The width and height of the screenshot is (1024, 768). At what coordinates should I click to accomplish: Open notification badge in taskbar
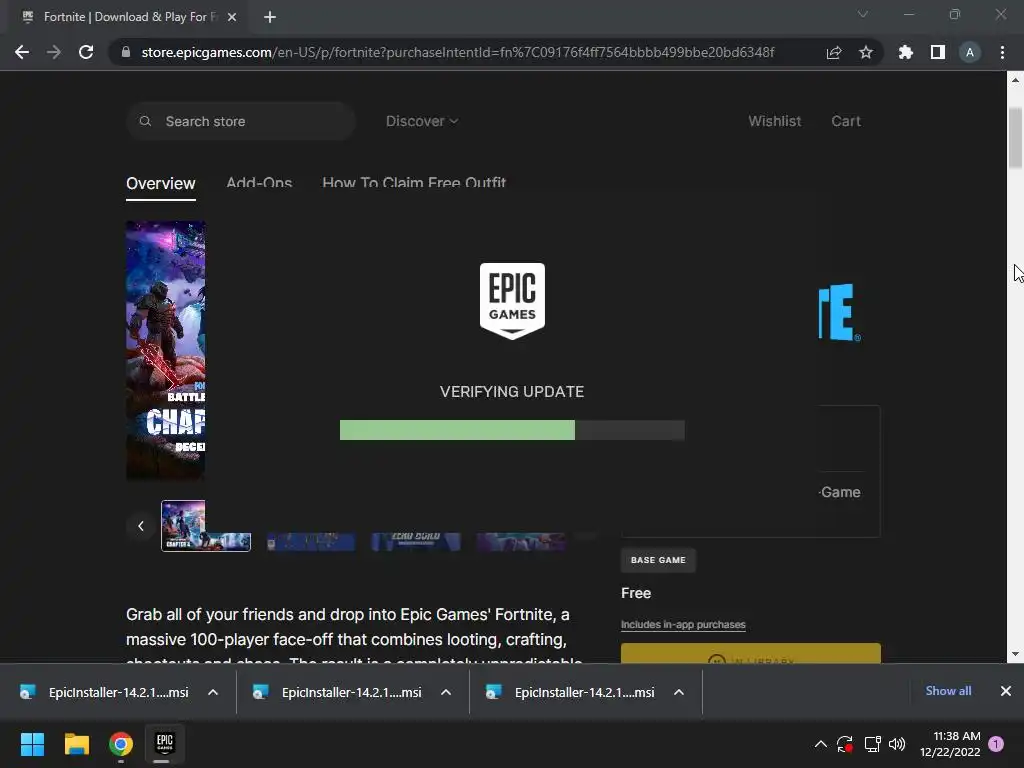click(996, 744)
